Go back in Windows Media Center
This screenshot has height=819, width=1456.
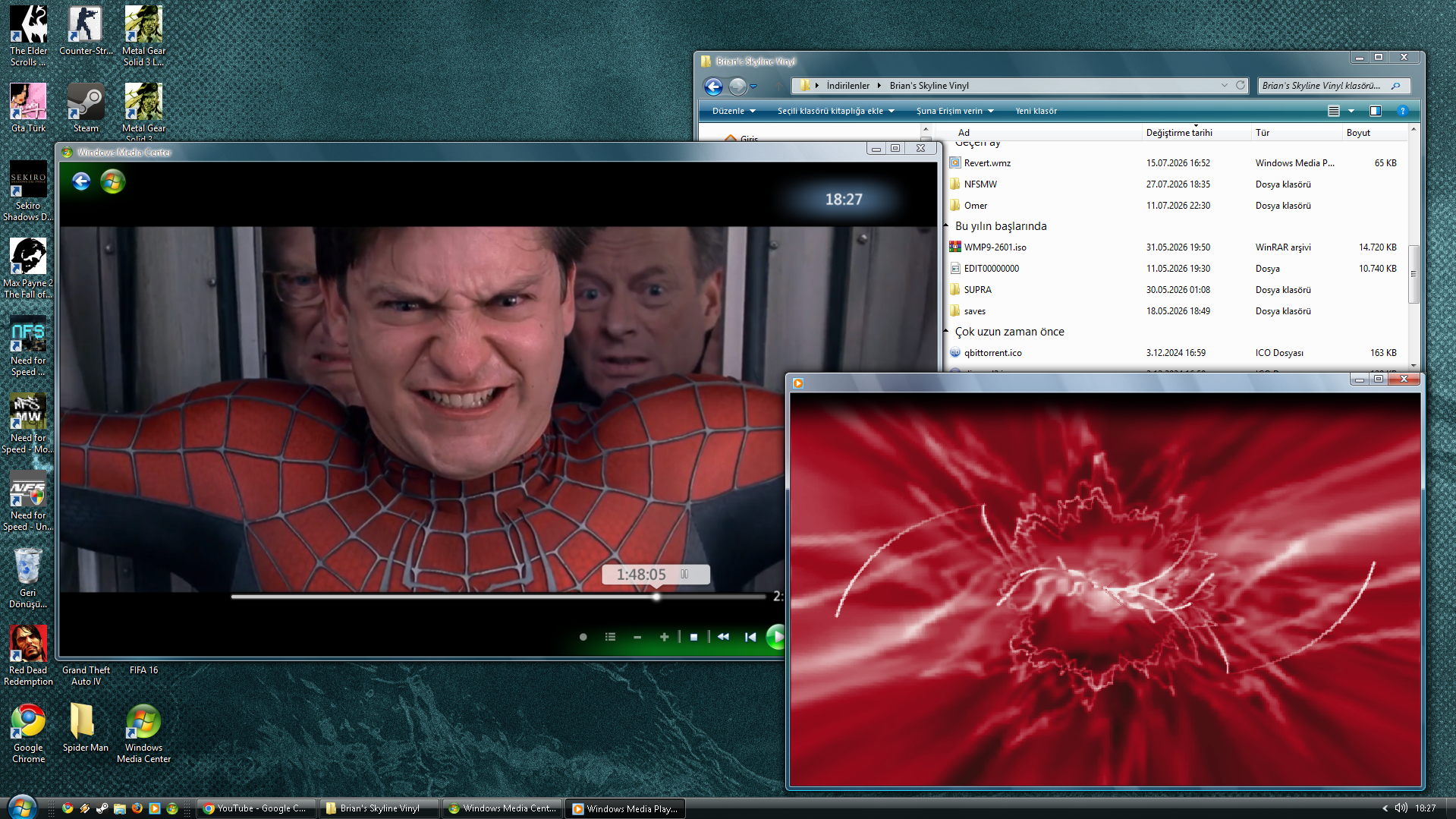point(81,181)
